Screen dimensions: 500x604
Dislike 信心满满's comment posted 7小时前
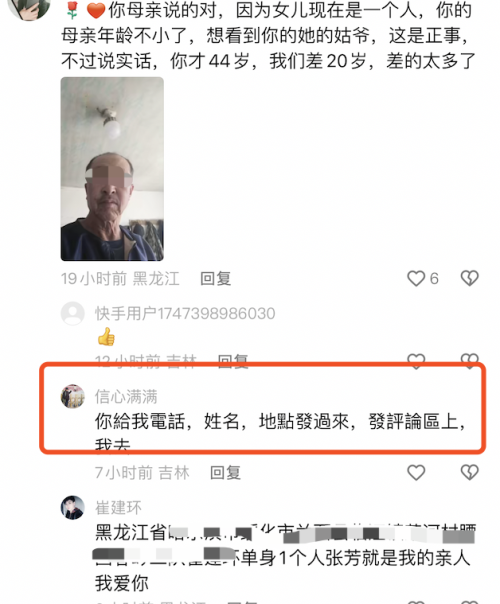470,472
